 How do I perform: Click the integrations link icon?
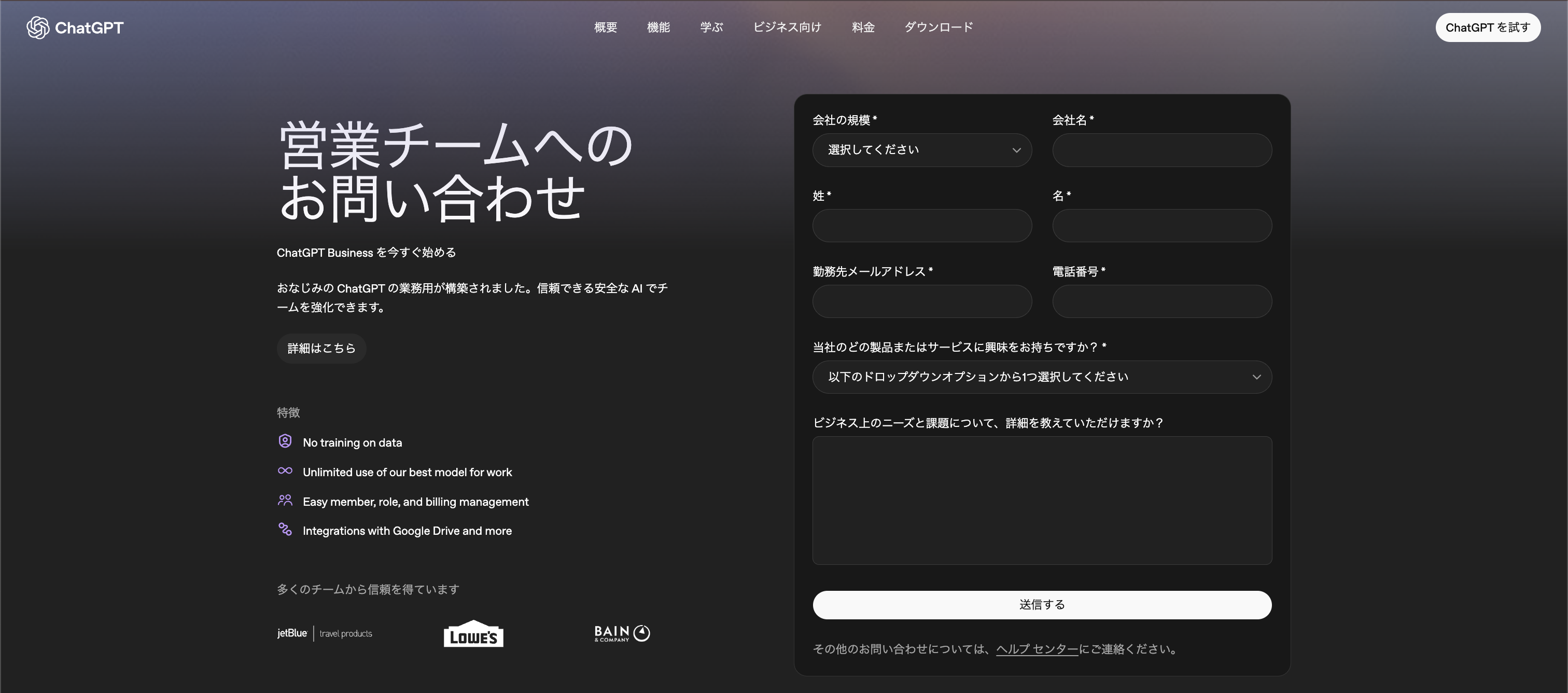coord(285,529)
